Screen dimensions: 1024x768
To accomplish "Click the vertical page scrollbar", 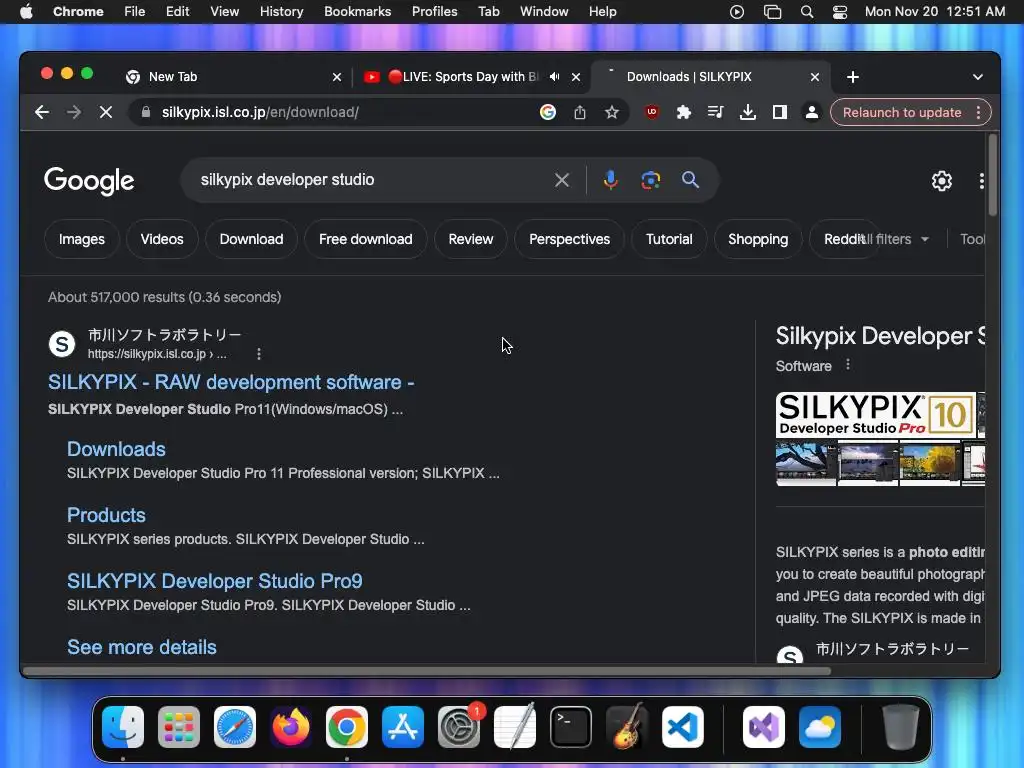I will pos(993,174).
